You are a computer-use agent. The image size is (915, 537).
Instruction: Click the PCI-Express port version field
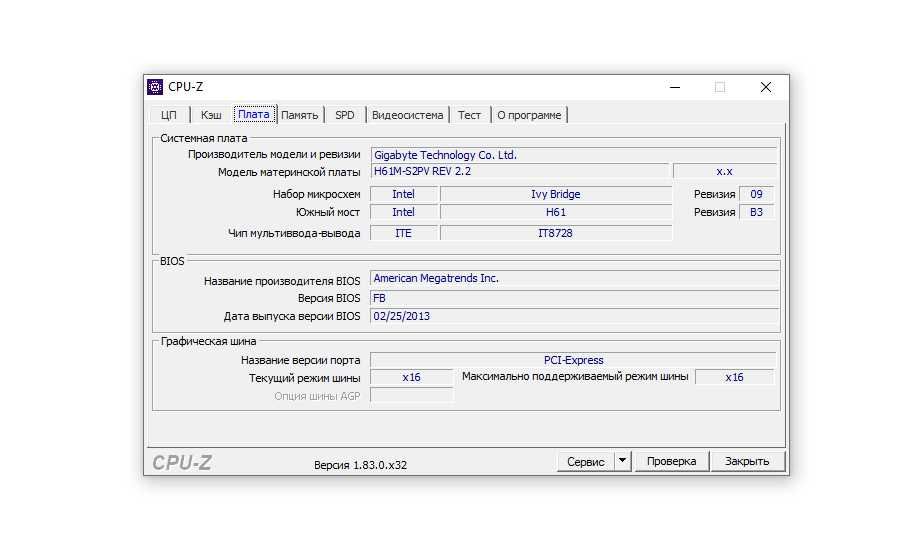(x=573, y=360)
